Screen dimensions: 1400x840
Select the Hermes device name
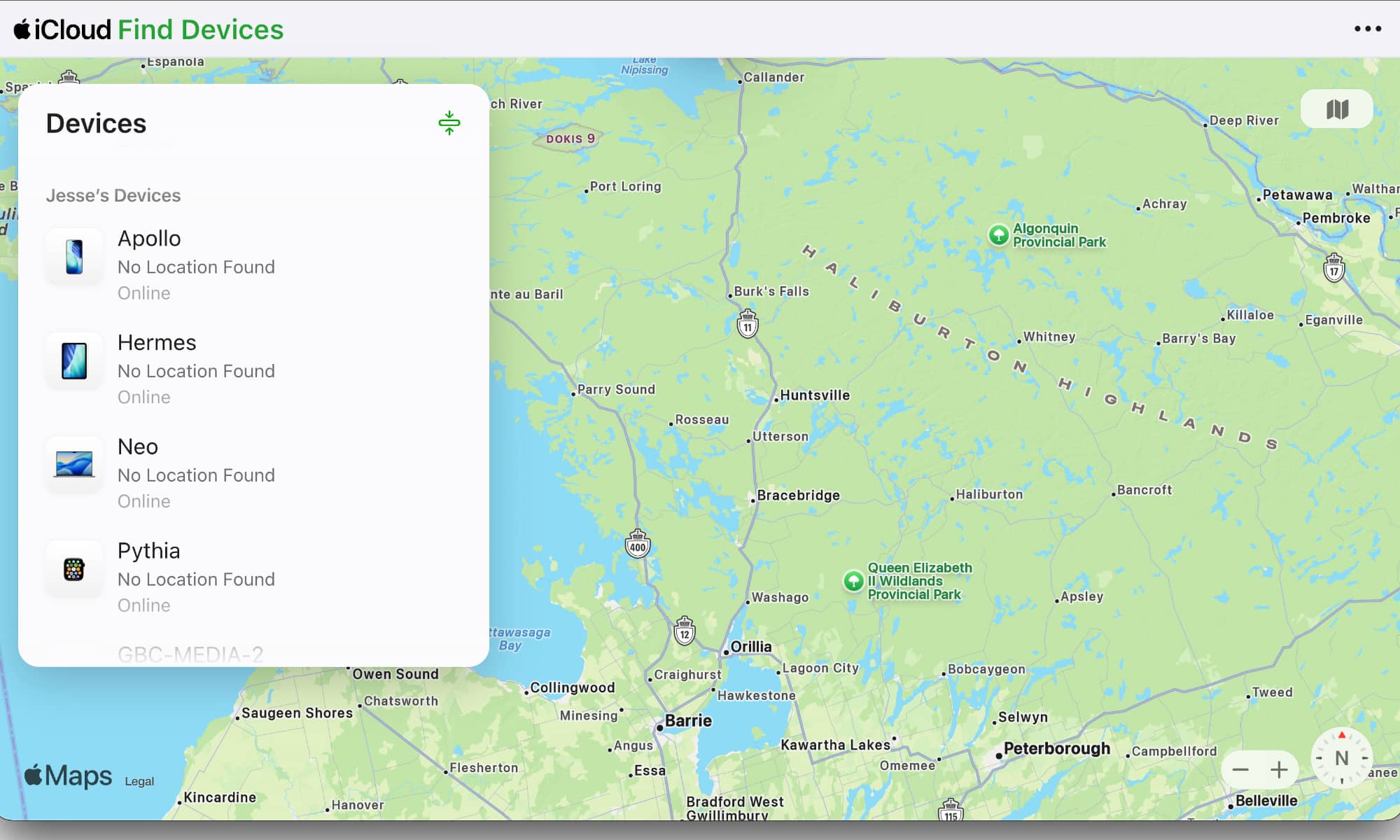(x=157, y=342)
